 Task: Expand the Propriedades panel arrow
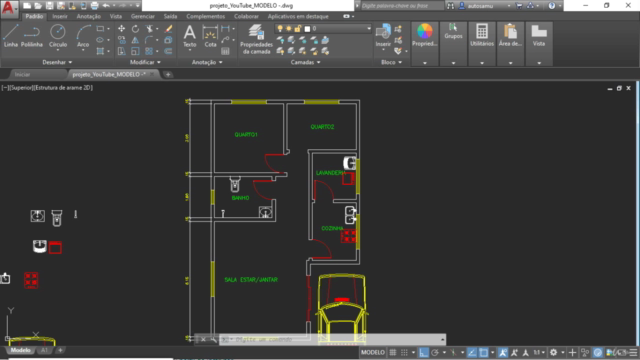coord(424,63)
